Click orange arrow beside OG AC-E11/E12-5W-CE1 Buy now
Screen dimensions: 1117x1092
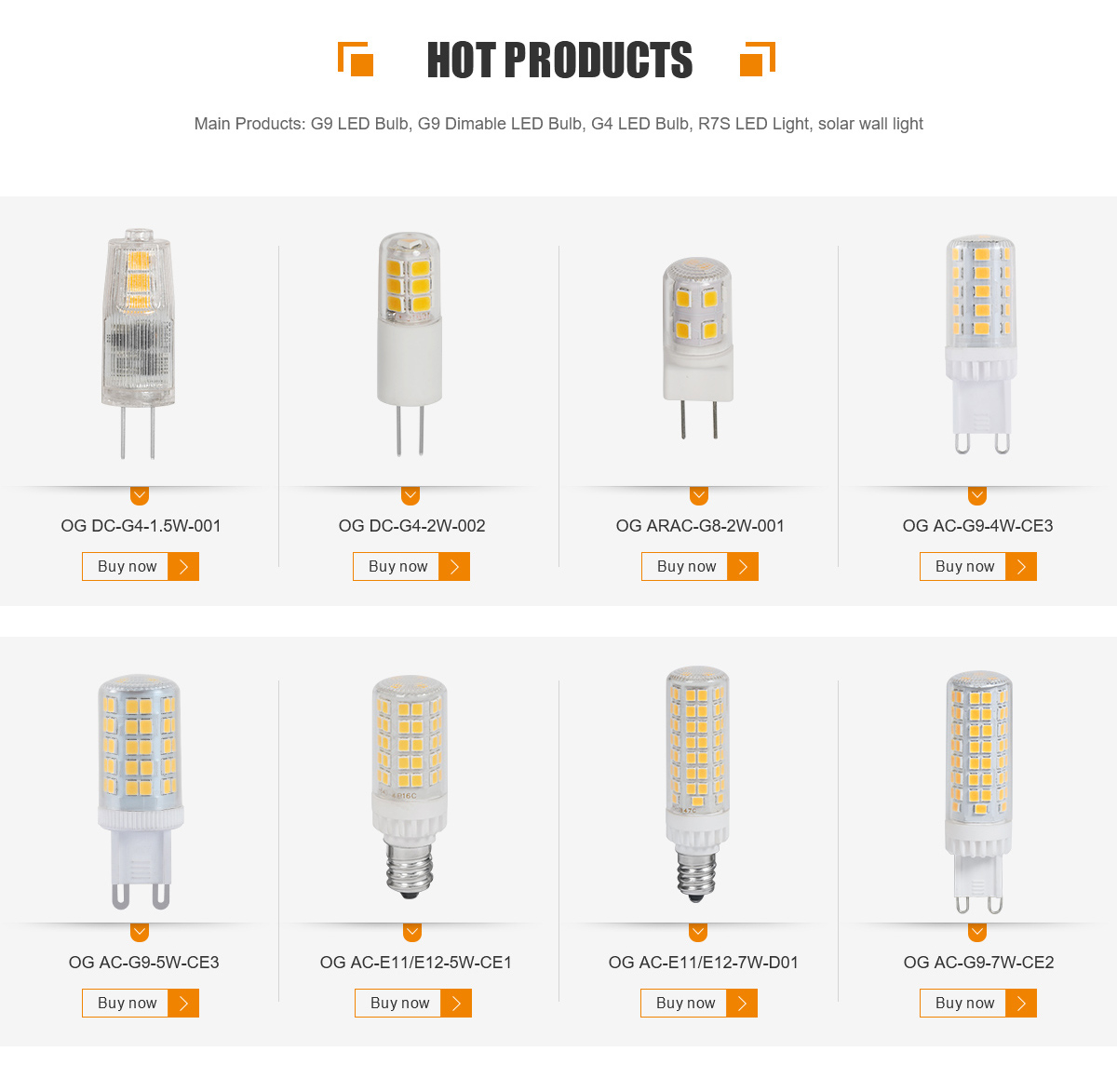pyautogui.click(x=456, y=1004)
